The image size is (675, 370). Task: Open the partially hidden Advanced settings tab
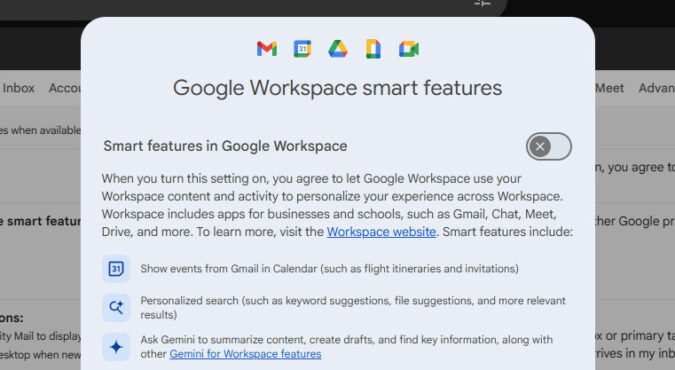pyautogui.click(x=656, y=88)
